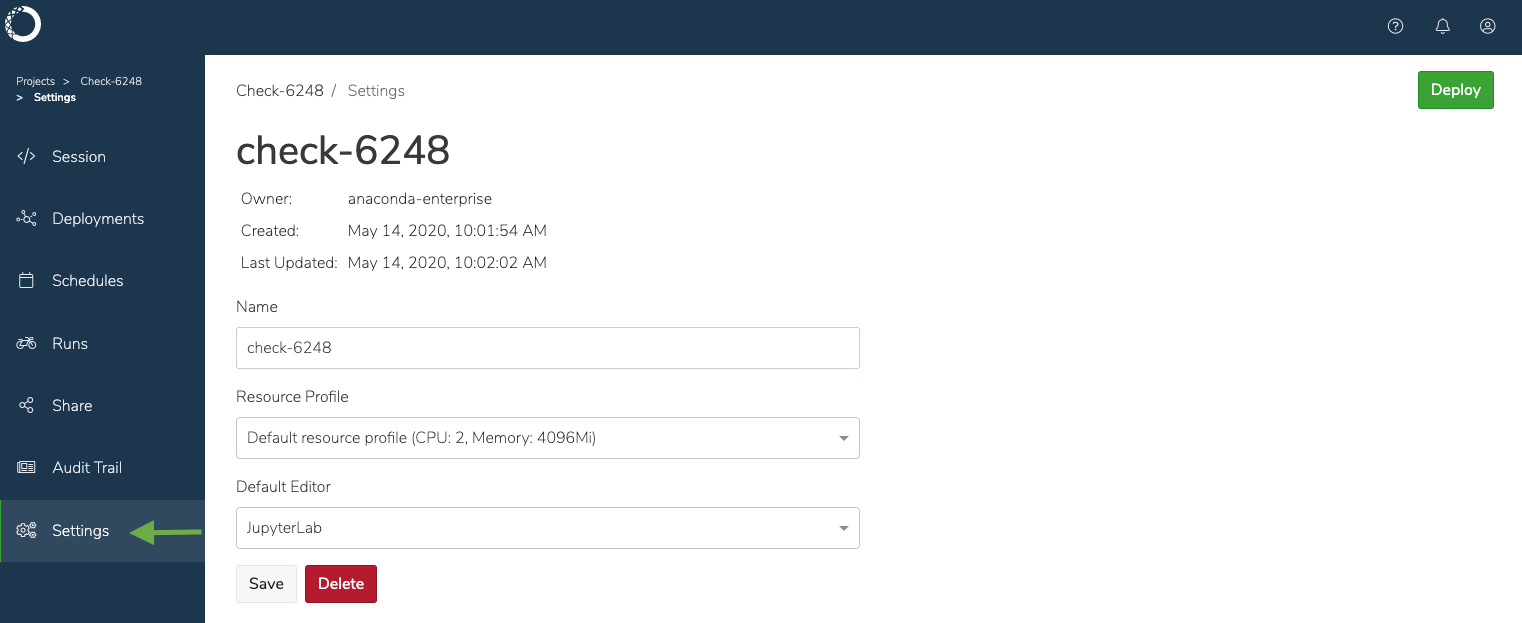Screen dimensions: 1522x623
Task: Open the user account icon
Action: 1488,26
